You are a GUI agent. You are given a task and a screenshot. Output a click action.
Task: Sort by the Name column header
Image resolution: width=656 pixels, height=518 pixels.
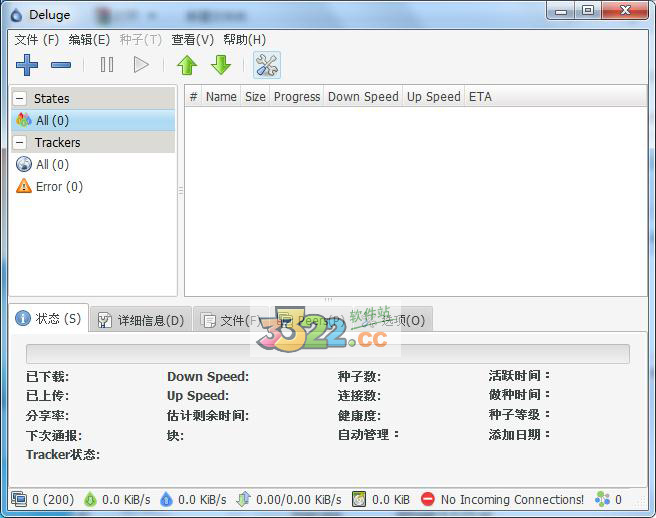(x=221, y=97)
